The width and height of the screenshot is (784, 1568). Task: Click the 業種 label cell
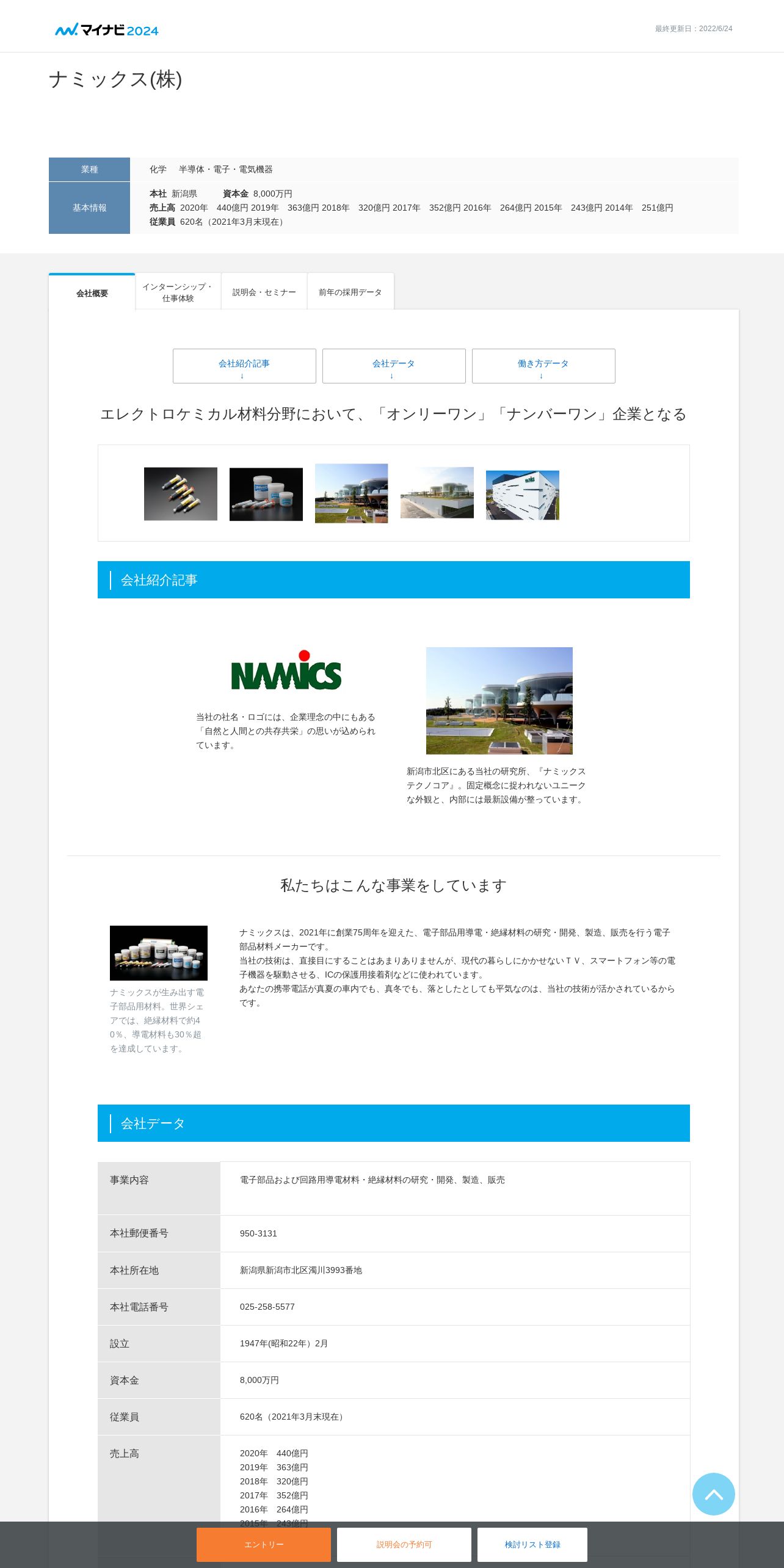89,169
